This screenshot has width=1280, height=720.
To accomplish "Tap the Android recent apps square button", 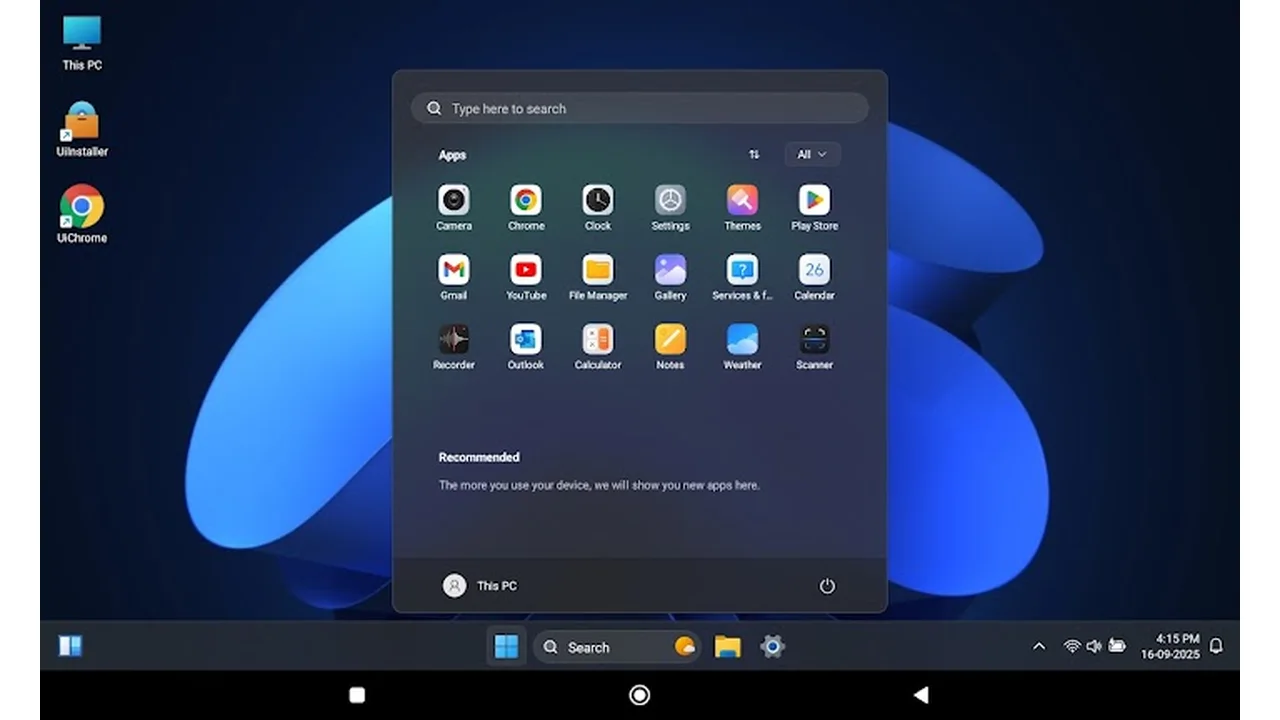I will coord(357,695).
